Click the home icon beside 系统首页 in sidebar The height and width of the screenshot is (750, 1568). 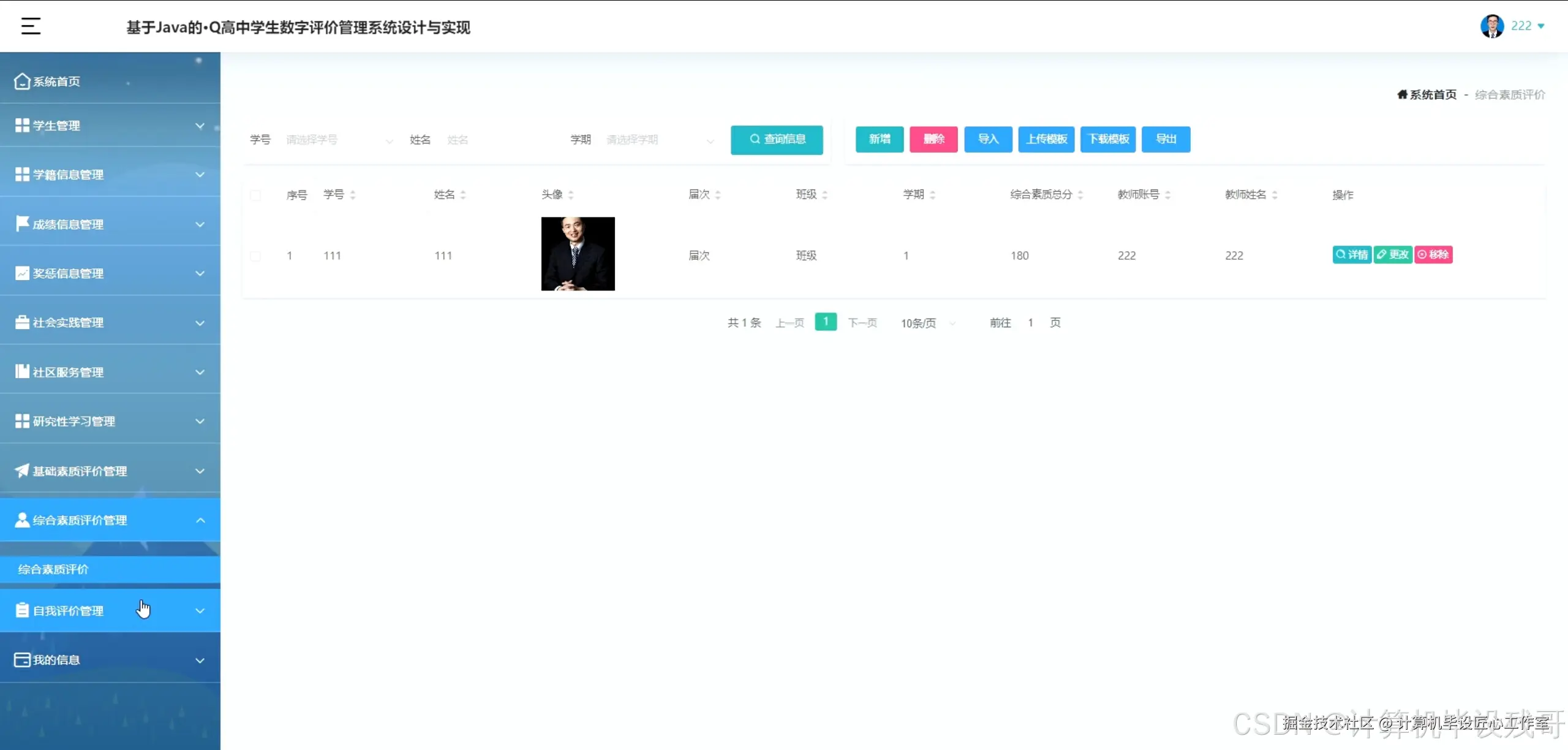click(x=22, y=81)
